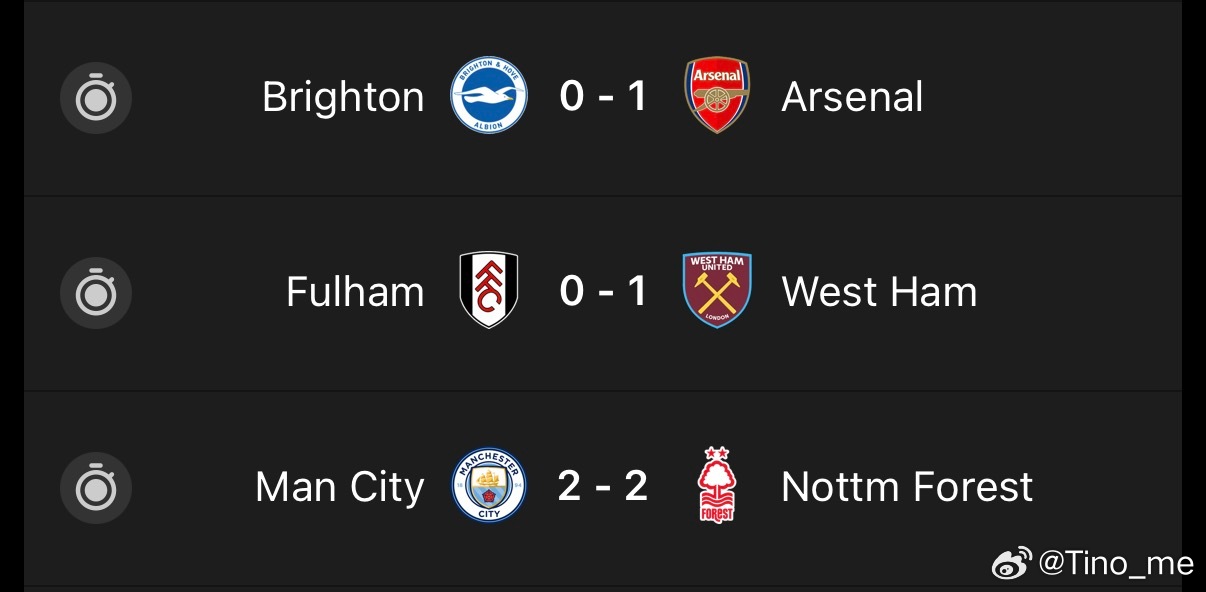View the Man City 2 - 2 score
The image size is (1206, 592).
[603, 486]
